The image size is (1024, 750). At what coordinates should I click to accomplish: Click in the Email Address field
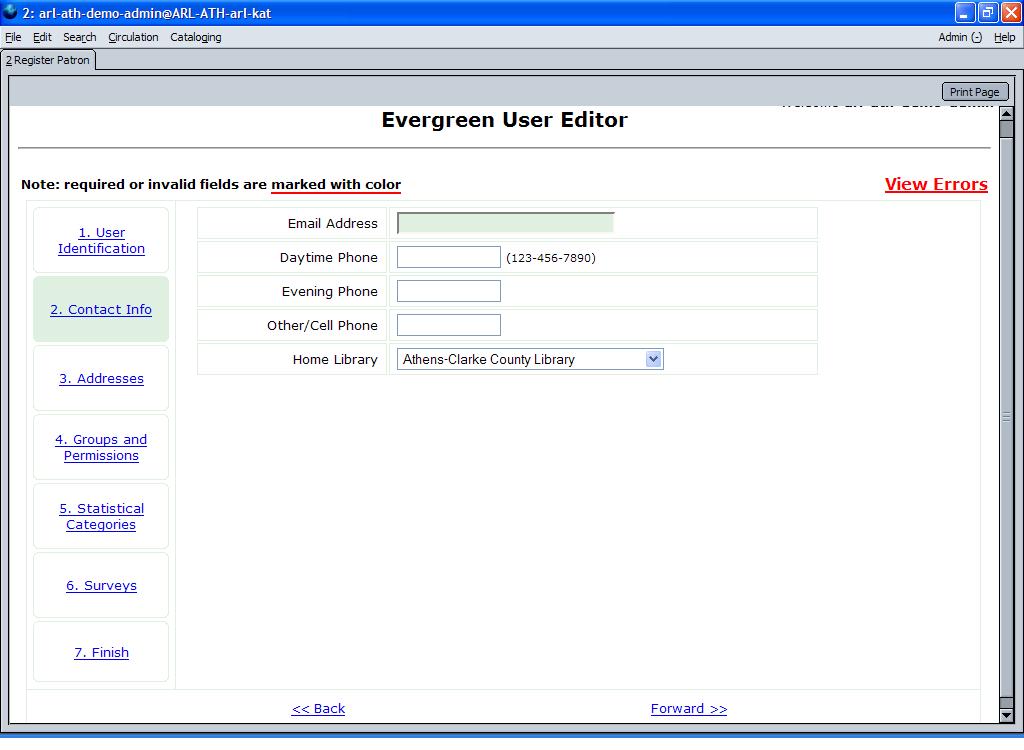pyautogui.click(x=505, y=223)
